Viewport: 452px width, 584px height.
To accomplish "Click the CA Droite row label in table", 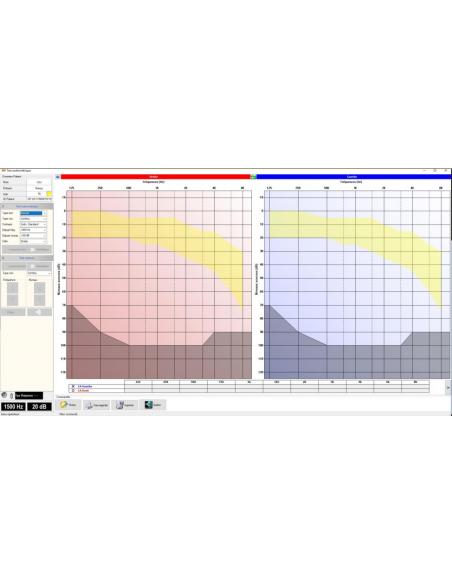I will [83, 390].
